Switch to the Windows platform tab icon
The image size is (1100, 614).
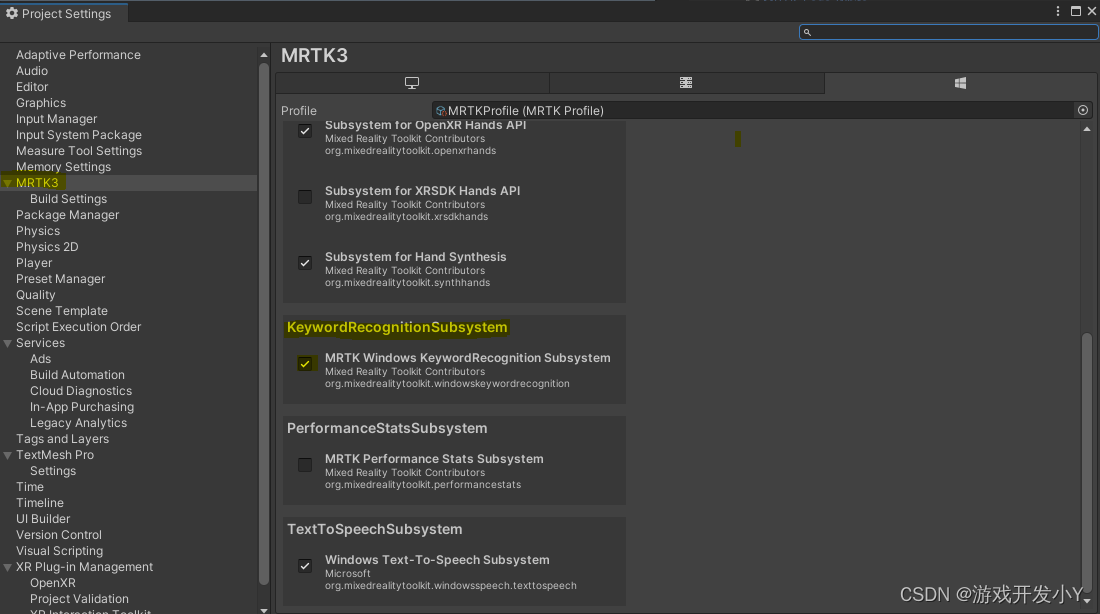coord(959,82)
